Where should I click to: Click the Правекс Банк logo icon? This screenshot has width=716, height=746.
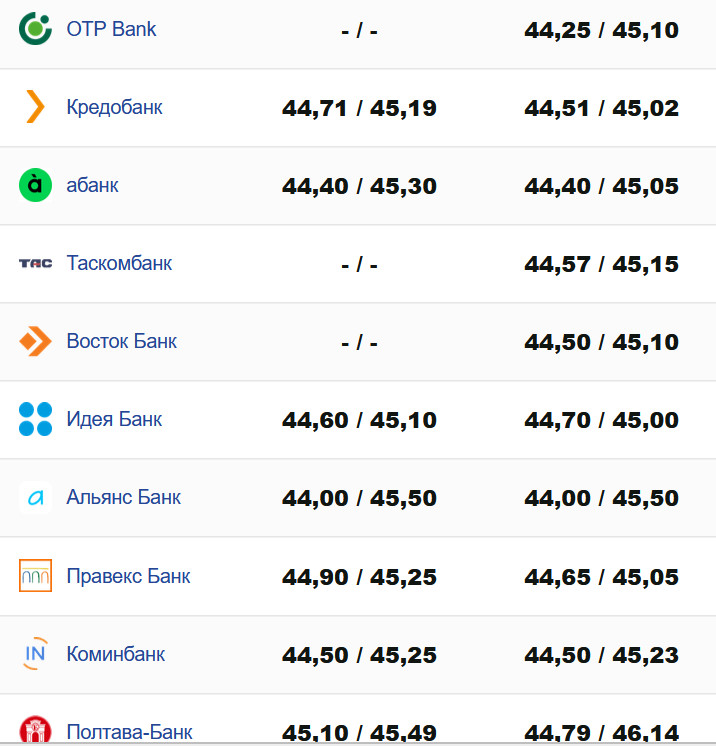[x=35, y=576]
